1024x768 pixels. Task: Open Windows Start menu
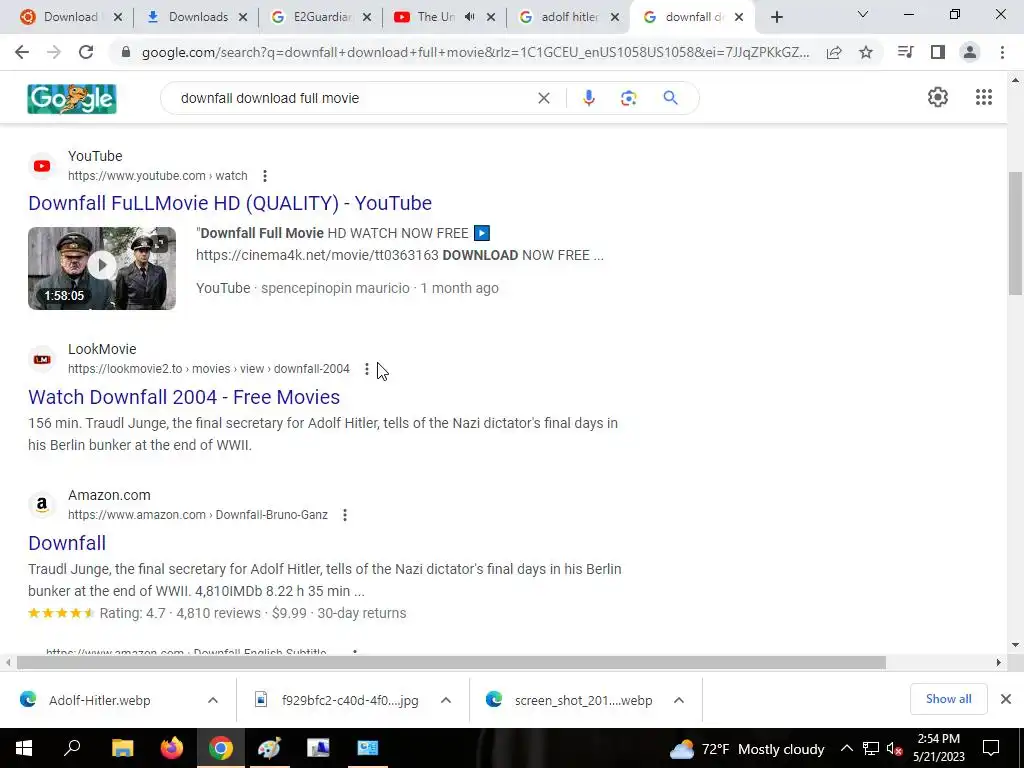(24, 748)
